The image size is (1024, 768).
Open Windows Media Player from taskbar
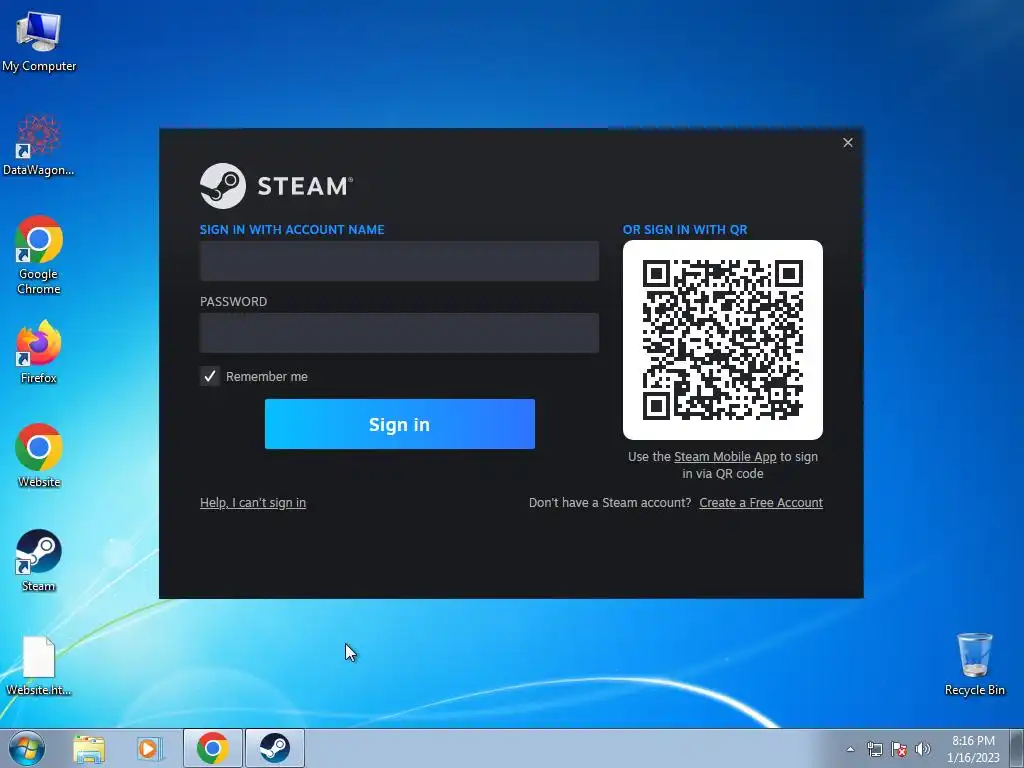coord(149,748)
